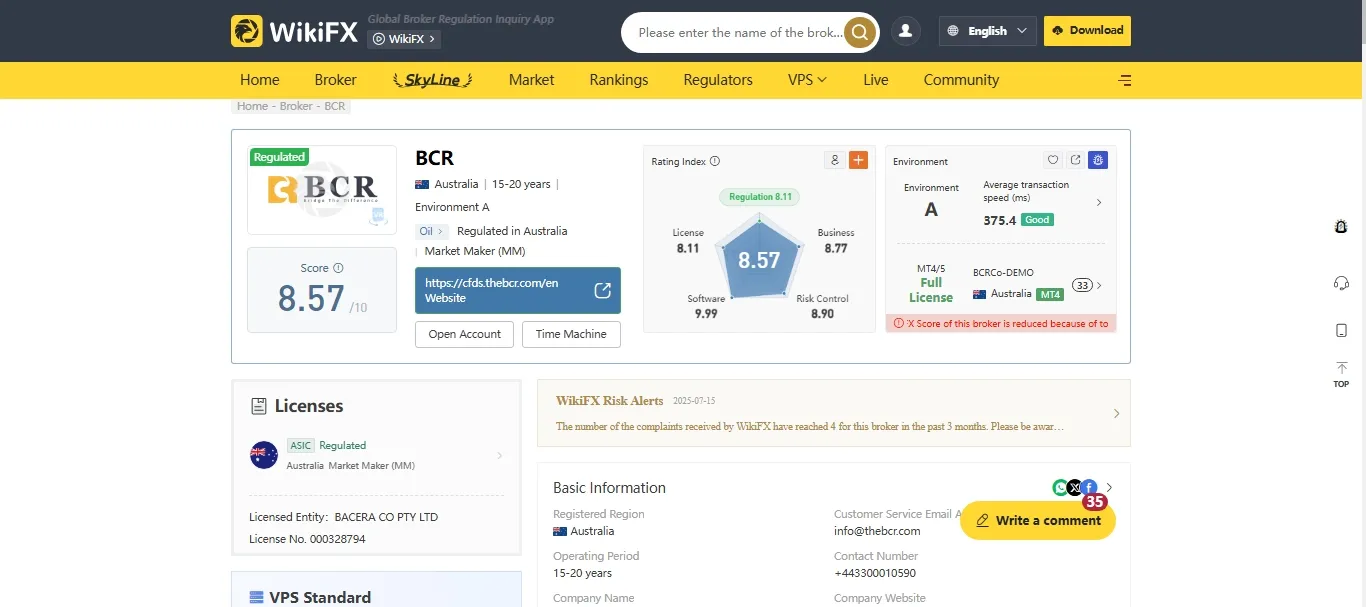Click the info icon next to Rating Index
Viewport: 1366px width, 607px height.
click(714, 161)
